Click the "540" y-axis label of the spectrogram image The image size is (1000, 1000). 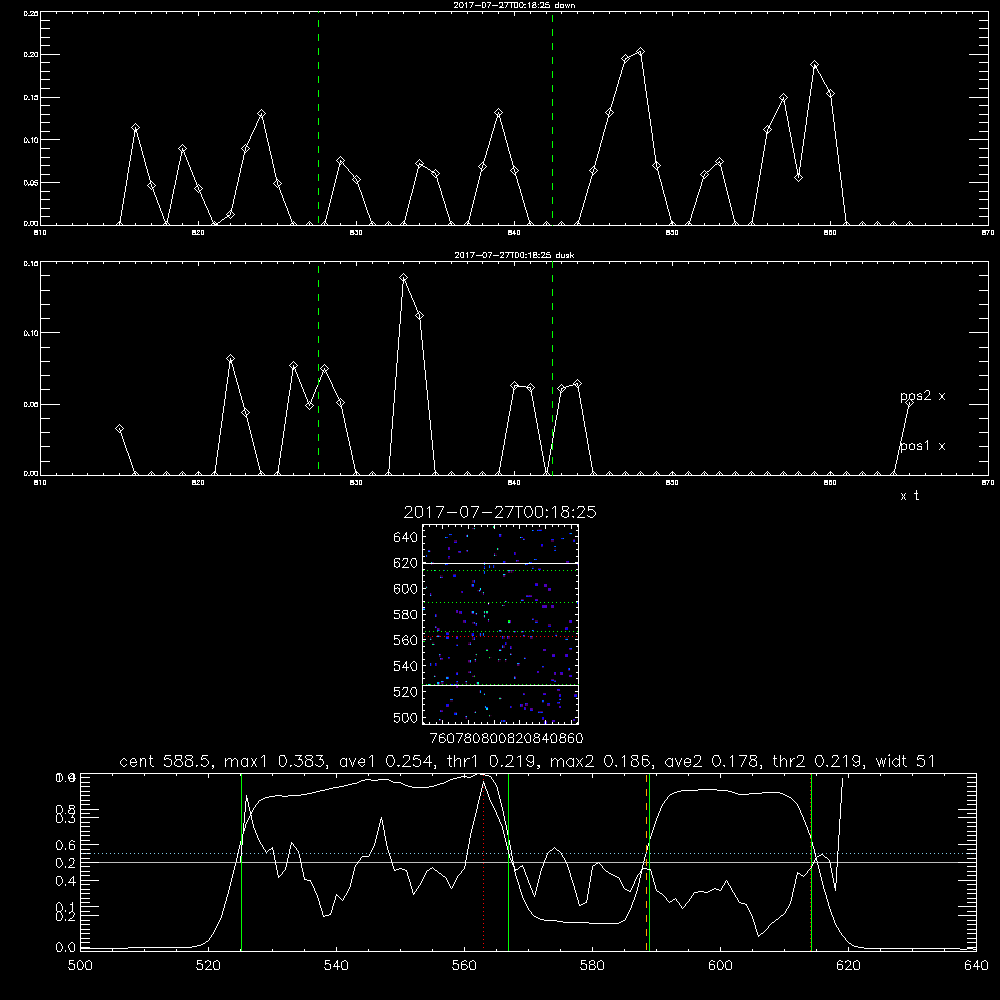406,666
